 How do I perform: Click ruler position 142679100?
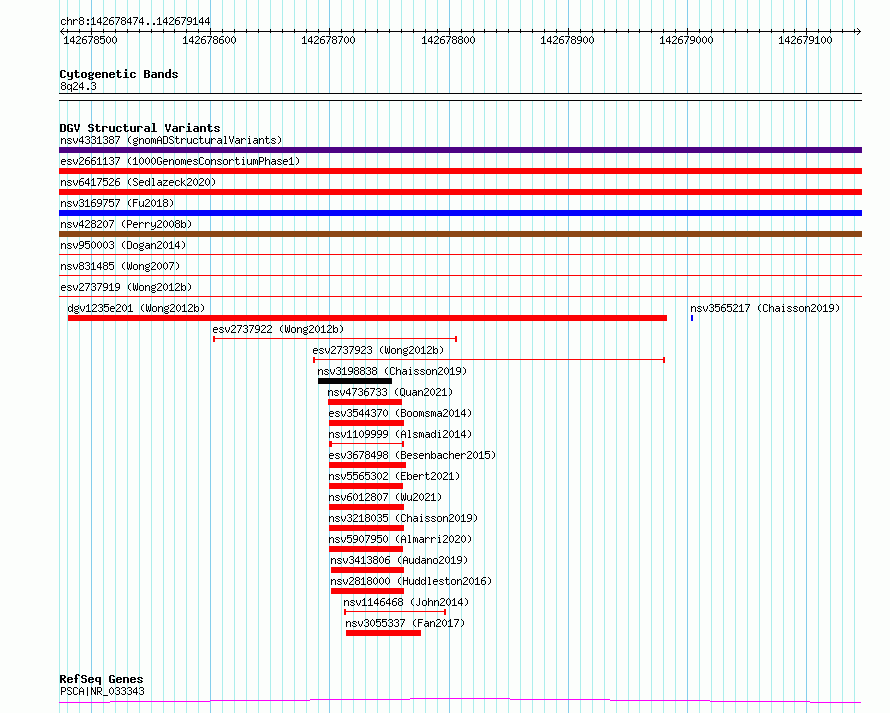pyautogui.click(x=805, y=40)
